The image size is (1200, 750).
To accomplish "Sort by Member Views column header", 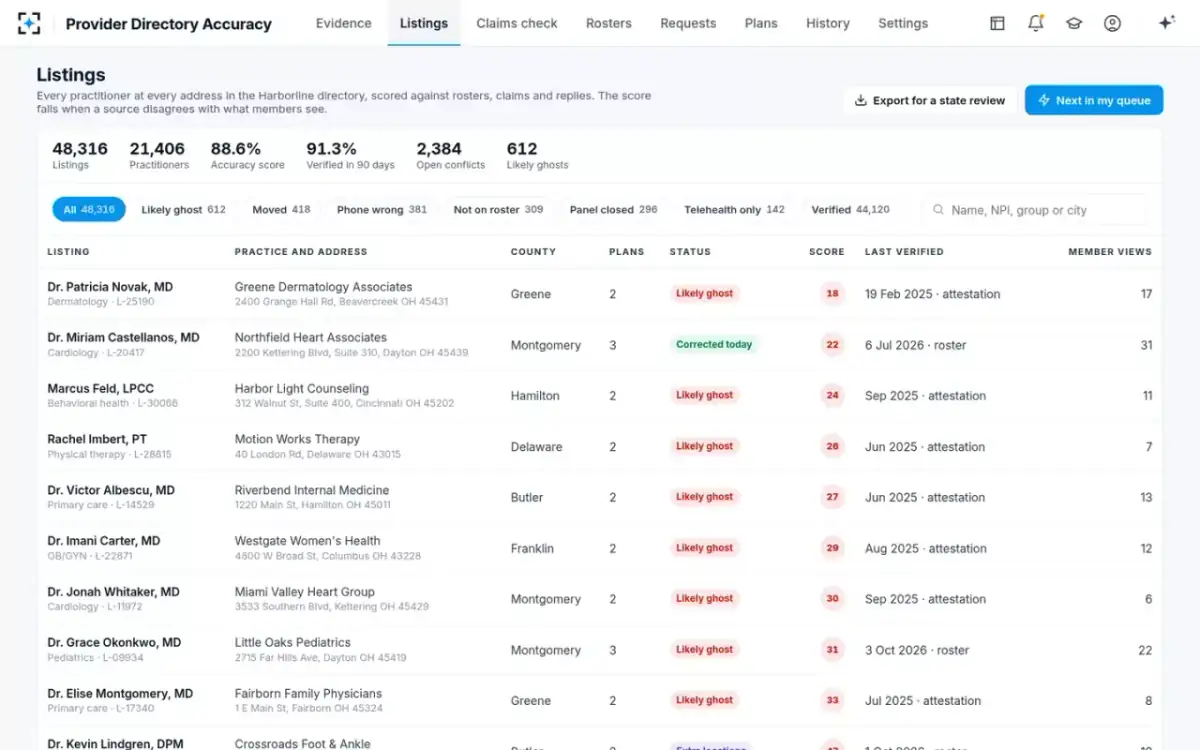I will tap(1110, 252).
